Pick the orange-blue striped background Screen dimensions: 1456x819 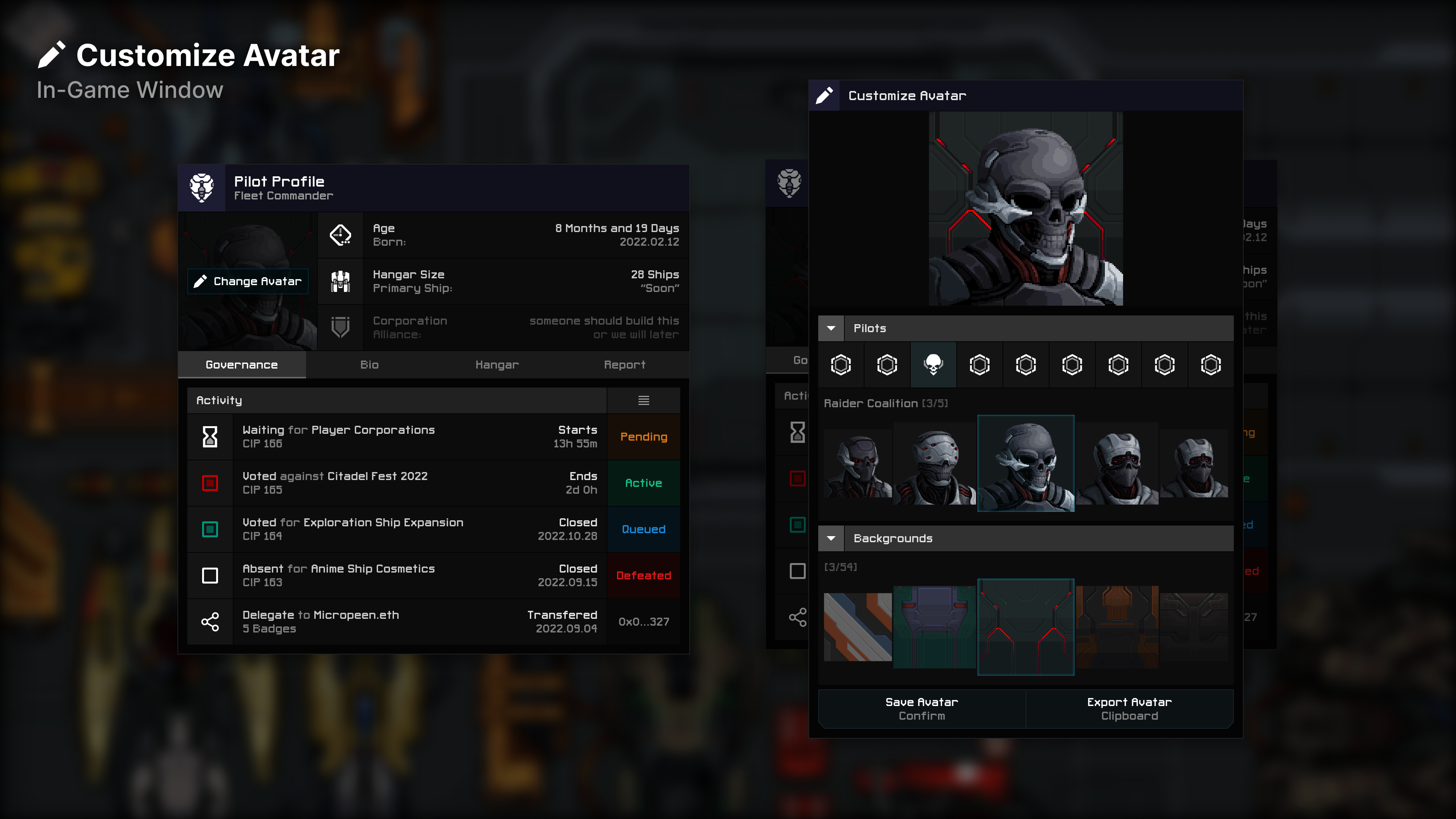(x=858, y=627)
